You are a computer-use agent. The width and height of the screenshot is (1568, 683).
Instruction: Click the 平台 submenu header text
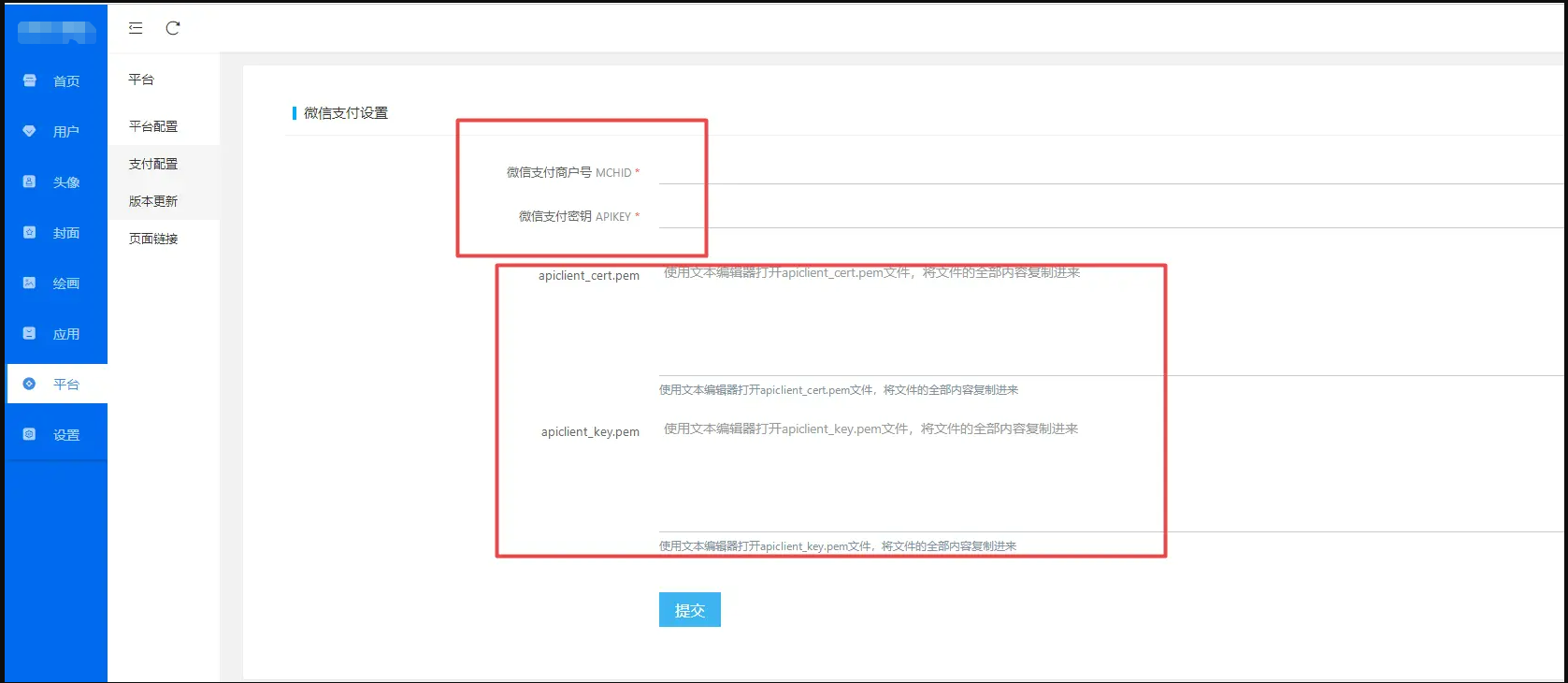point(141,80)
